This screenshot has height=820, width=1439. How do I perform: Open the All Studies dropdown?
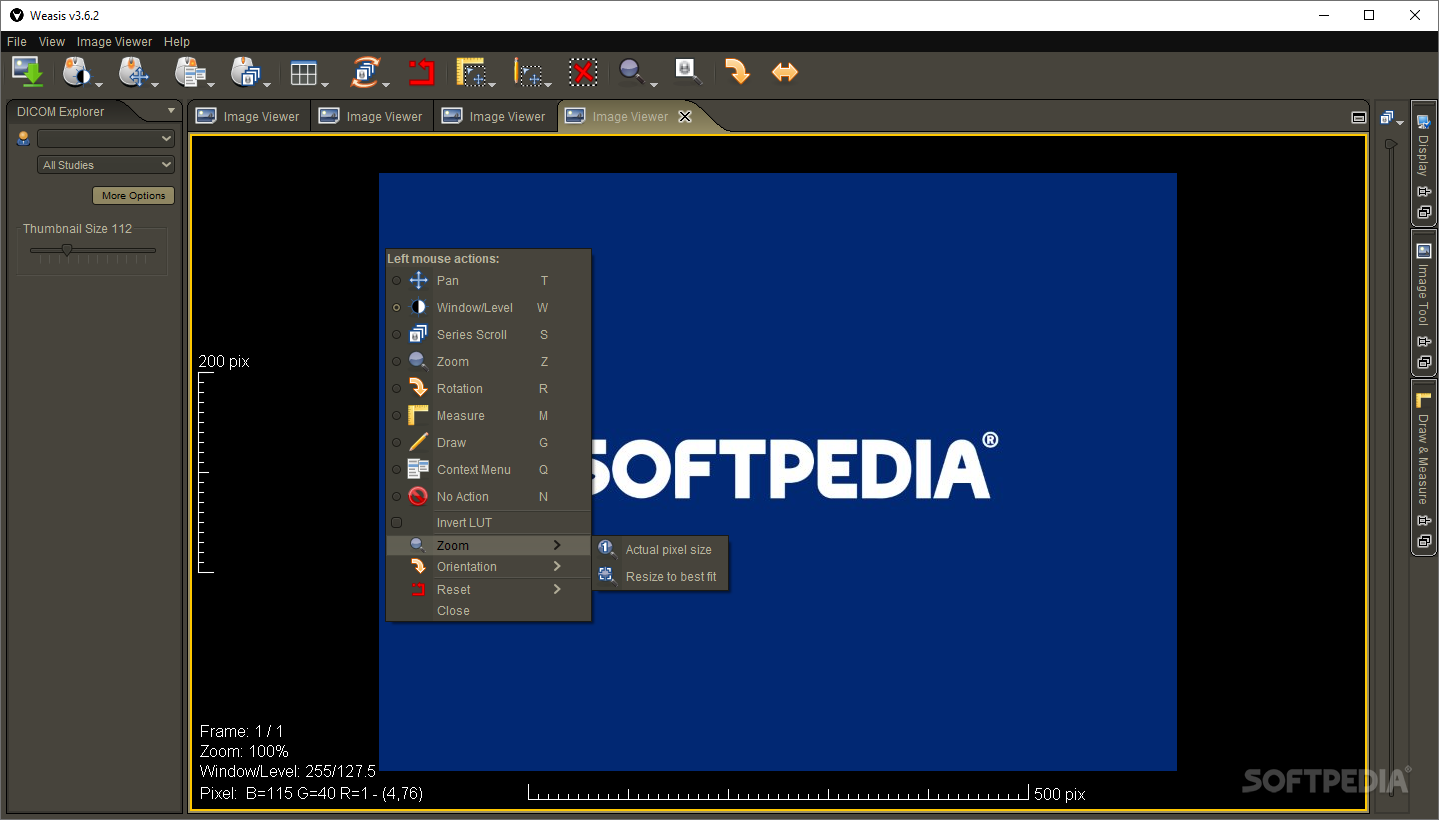tap(106, 165)
